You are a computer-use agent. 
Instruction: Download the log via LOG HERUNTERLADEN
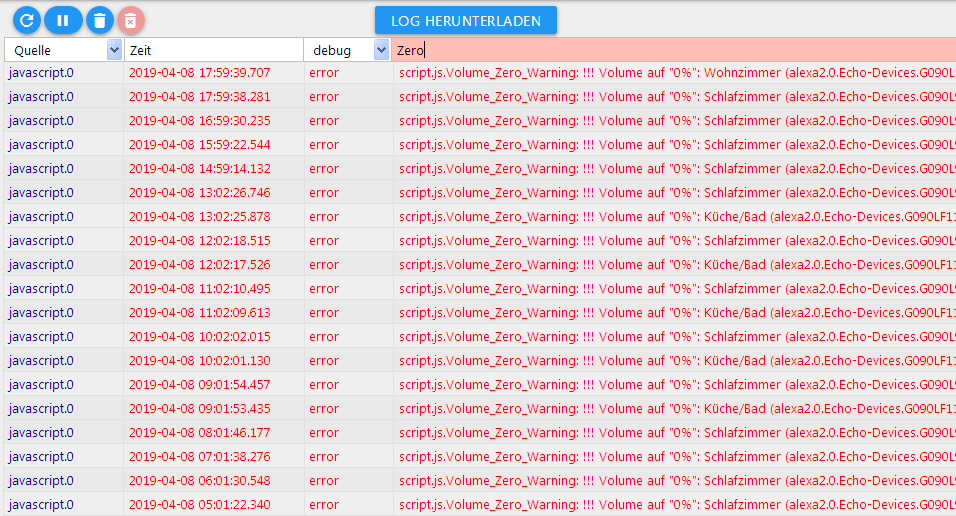click(466, 21)
